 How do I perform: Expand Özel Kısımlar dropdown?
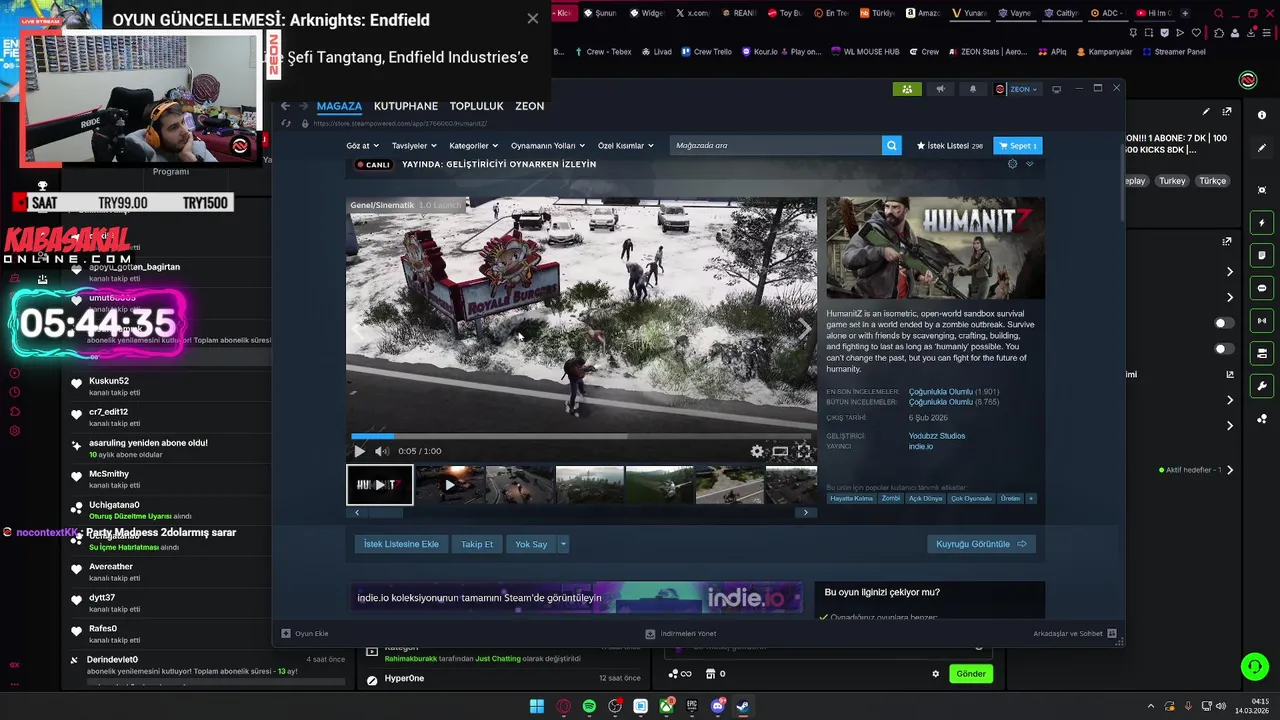pyautogui.click(x=625, y=146)
